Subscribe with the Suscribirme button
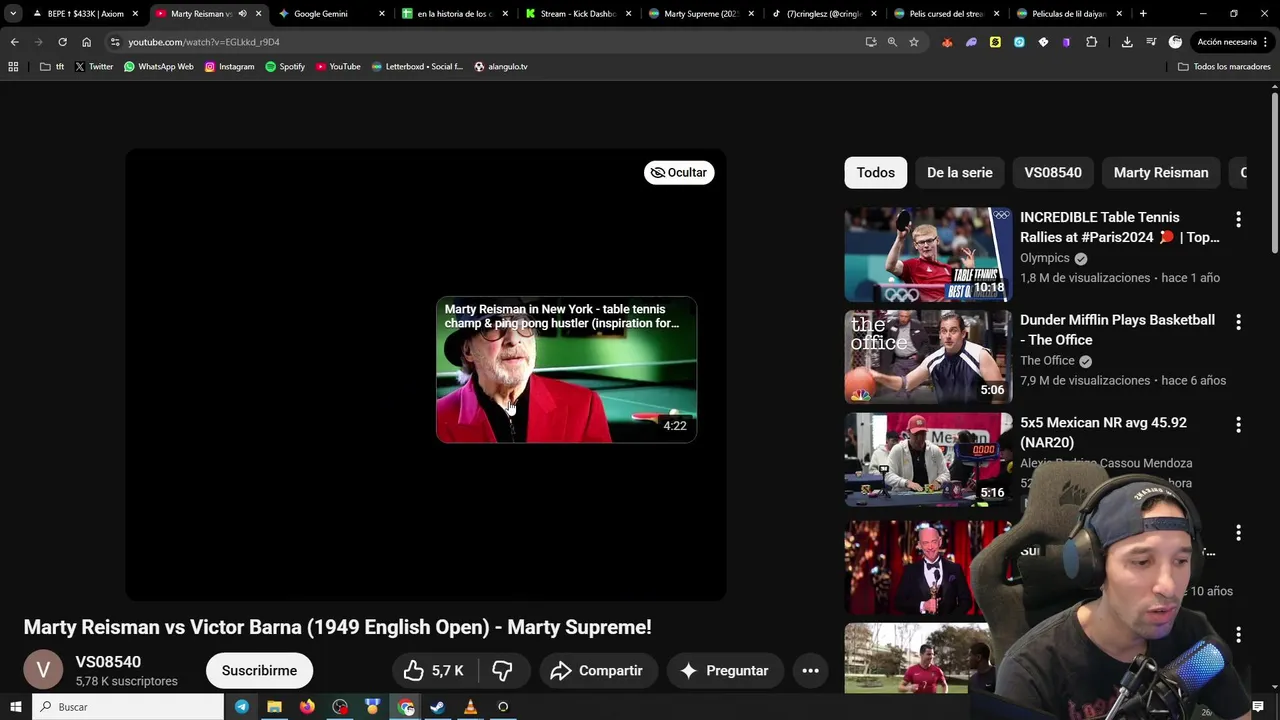Viewport: 1280px width, 720px height. (259, 671)
